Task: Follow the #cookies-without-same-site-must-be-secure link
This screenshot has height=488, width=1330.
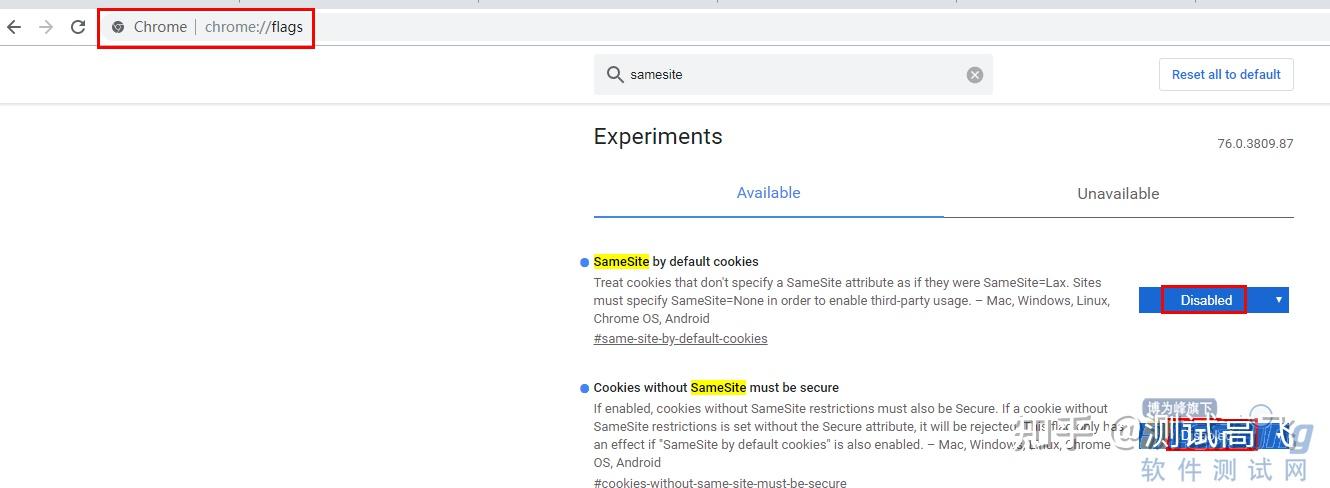Action: (720, 483)
